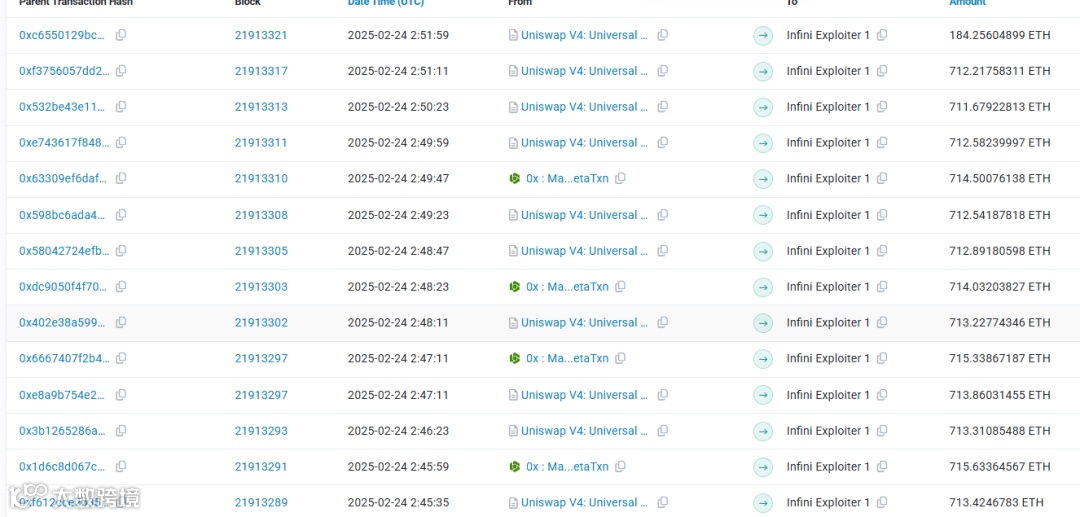The height and width of the screenshot is (517, 1080).
Task: Select amount 712.21758311 ETH
Action: click(1000, 71)
